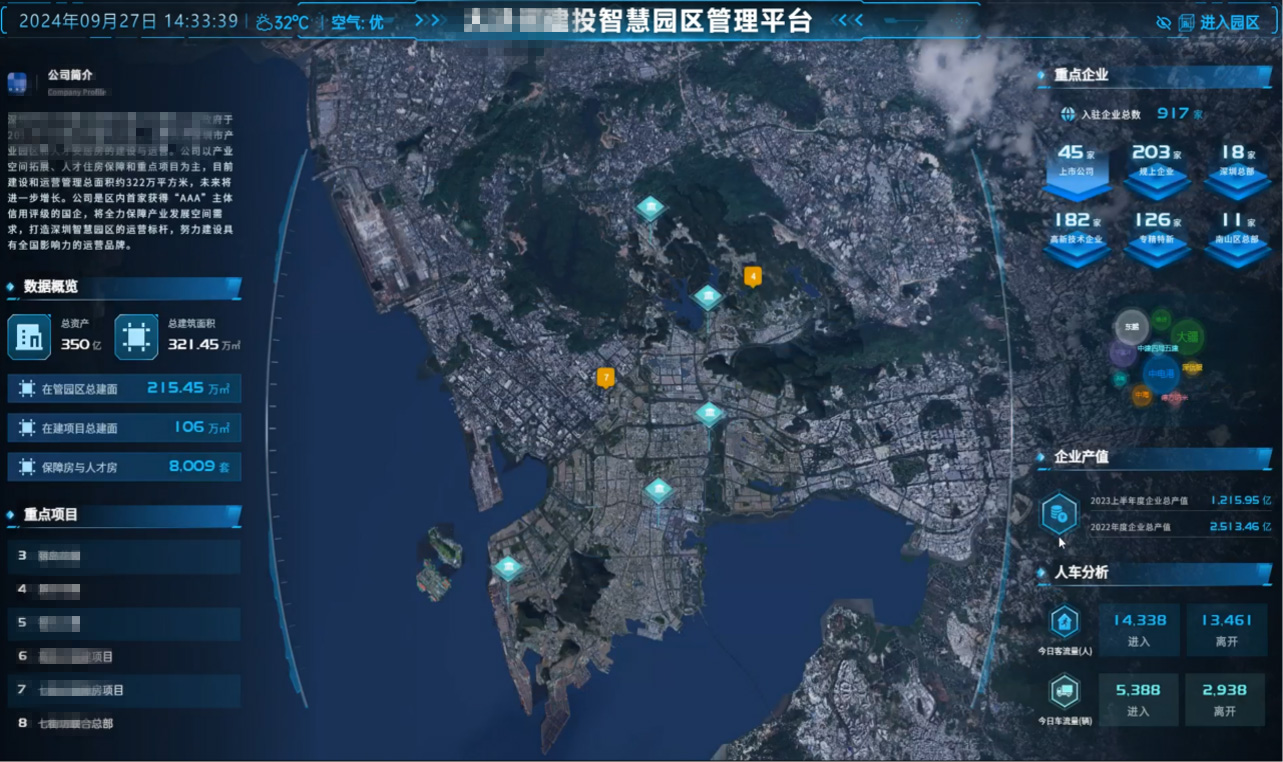Toggle the hide-panels eye icon
Image resolution: width=1283 pixels, height=762 pixels.
tap(1163, 22)
